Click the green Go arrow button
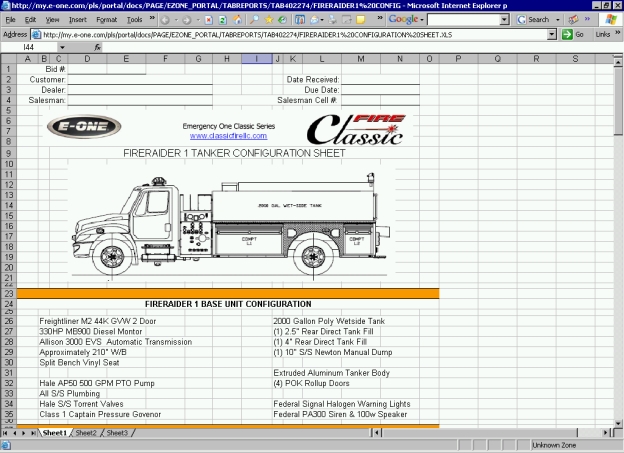 pos(567,35)
